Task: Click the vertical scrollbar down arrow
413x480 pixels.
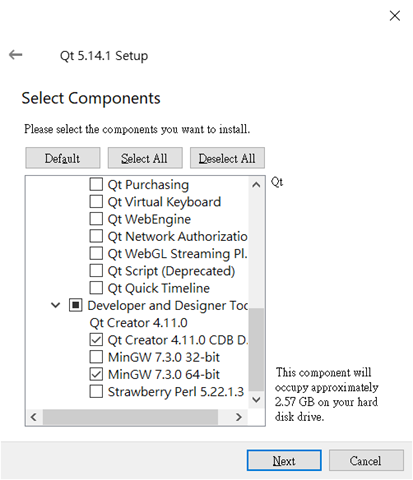Action: coord(256,399)
